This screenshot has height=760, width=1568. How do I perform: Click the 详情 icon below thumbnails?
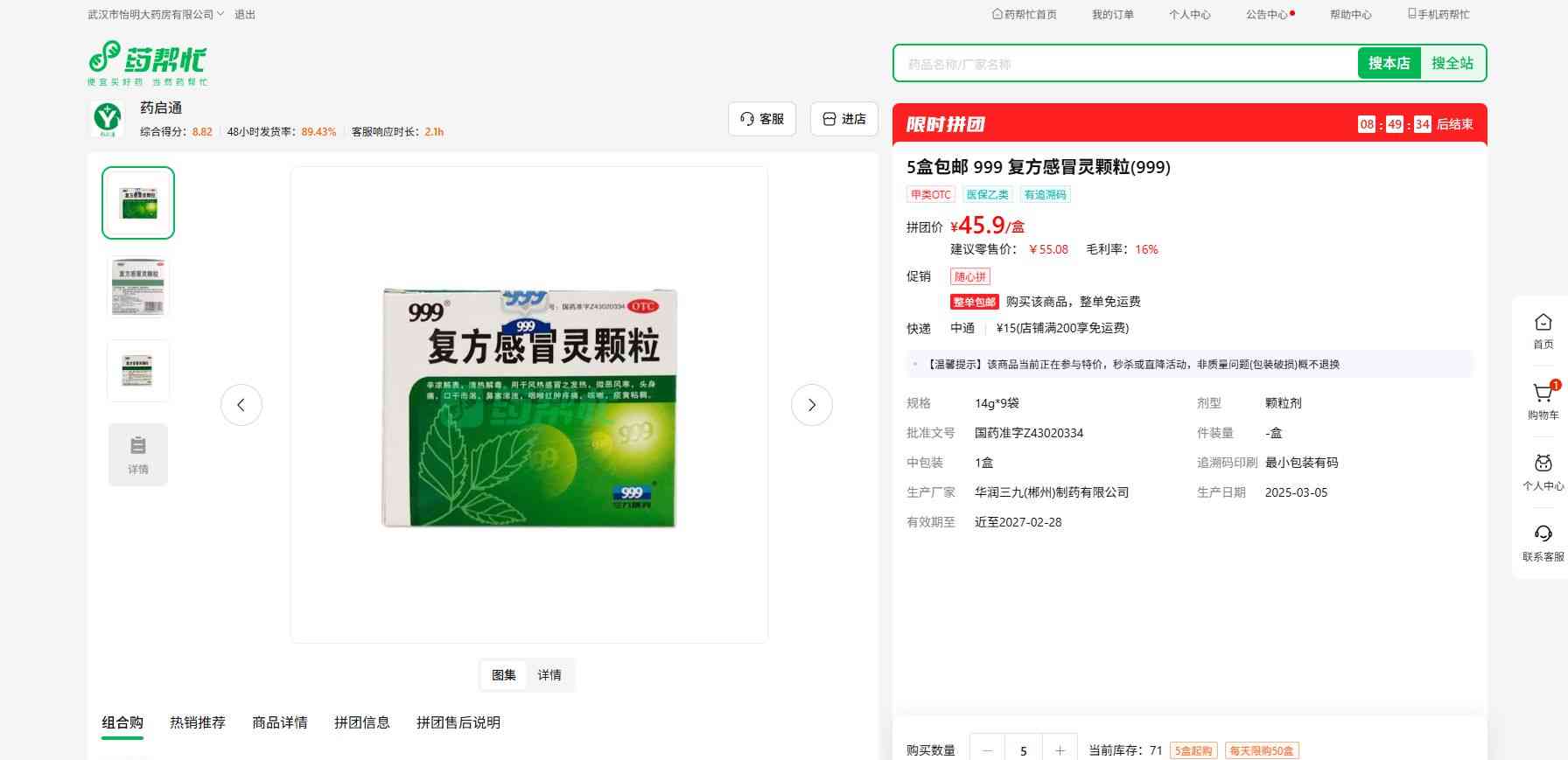tap(138, 454)
